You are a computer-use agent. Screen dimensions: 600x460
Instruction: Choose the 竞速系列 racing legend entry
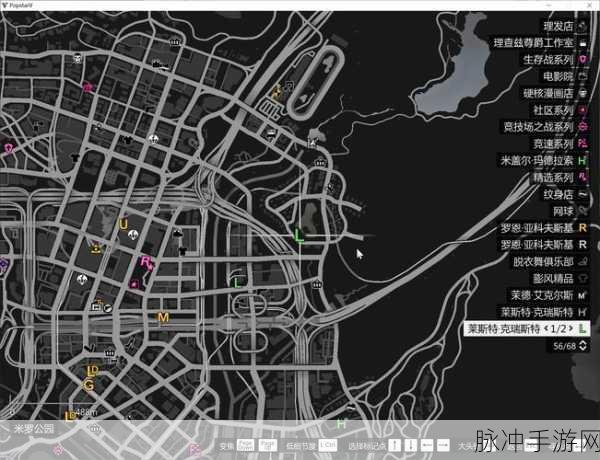click(x=561, y=144)
